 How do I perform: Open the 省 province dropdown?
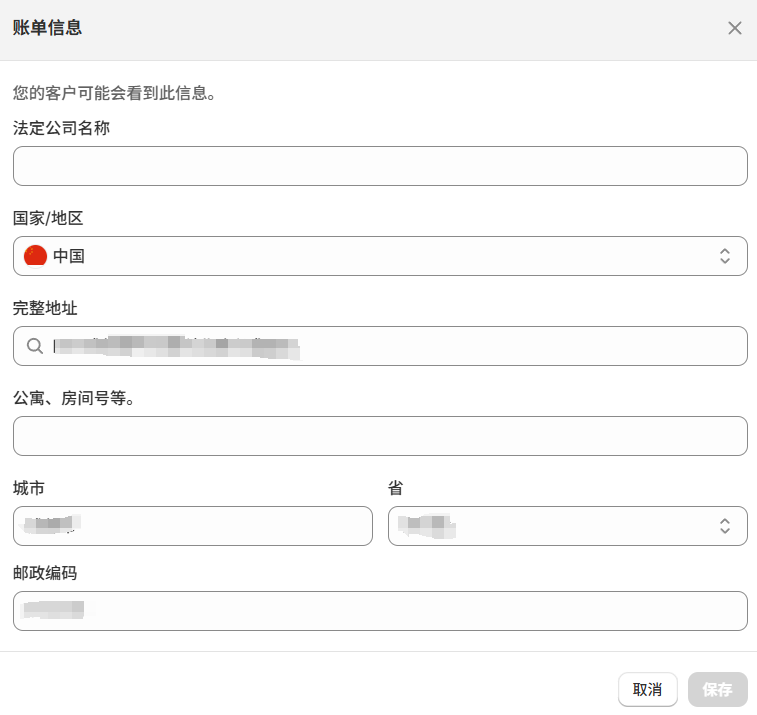pos(568,526)
